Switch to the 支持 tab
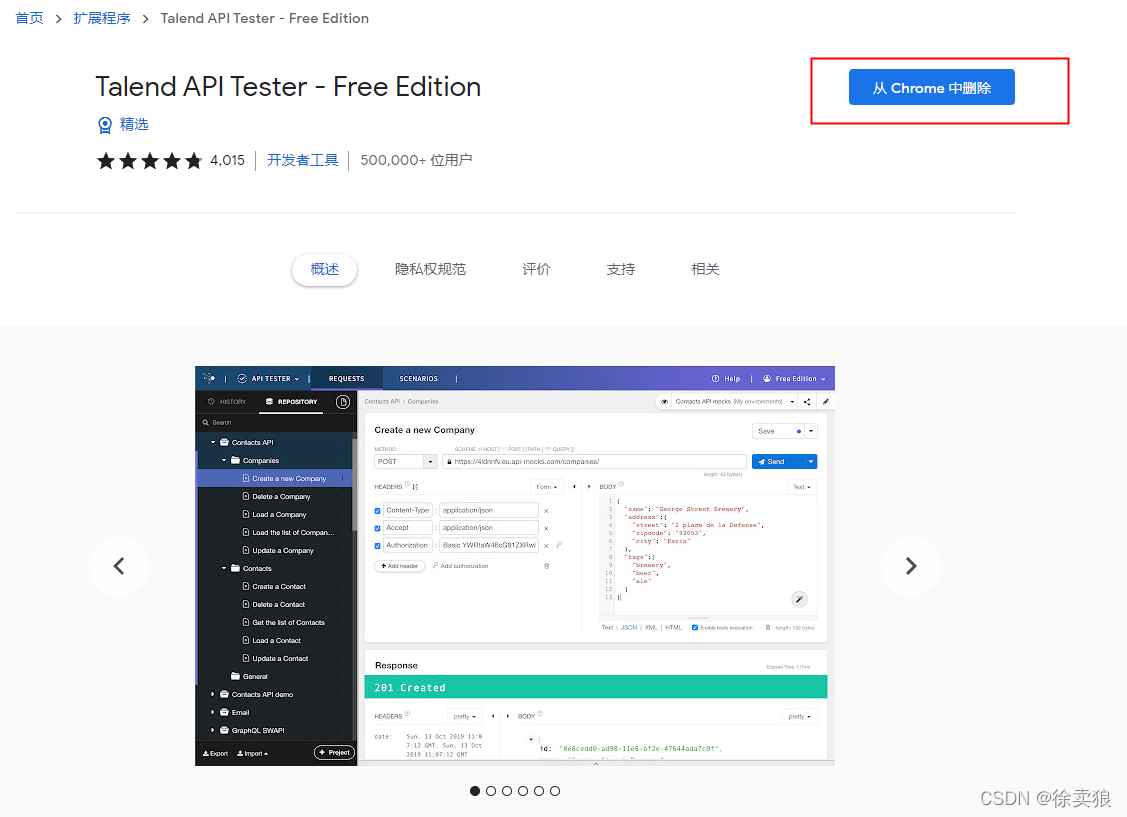 (620, 269)
